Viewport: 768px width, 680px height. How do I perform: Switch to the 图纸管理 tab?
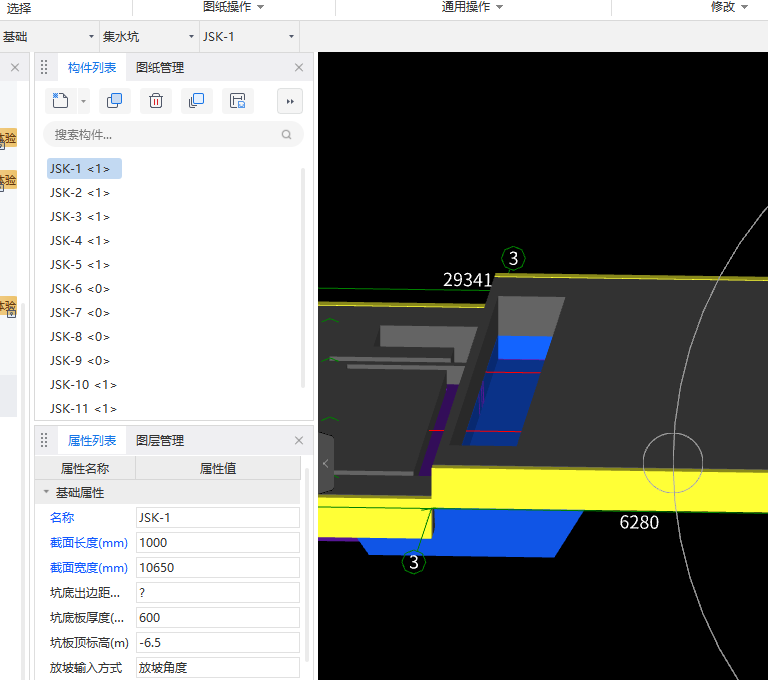[160, 68]
